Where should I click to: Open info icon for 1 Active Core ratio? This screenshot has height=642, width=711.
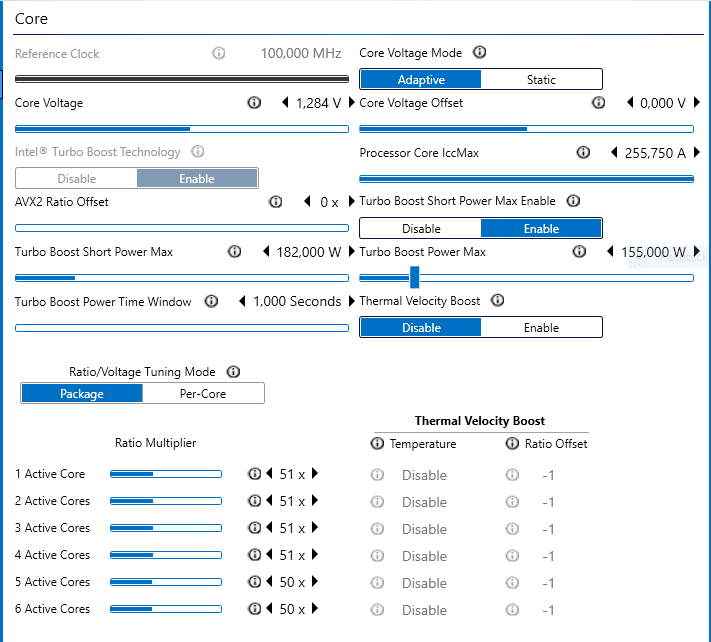[x=254, y=474]
